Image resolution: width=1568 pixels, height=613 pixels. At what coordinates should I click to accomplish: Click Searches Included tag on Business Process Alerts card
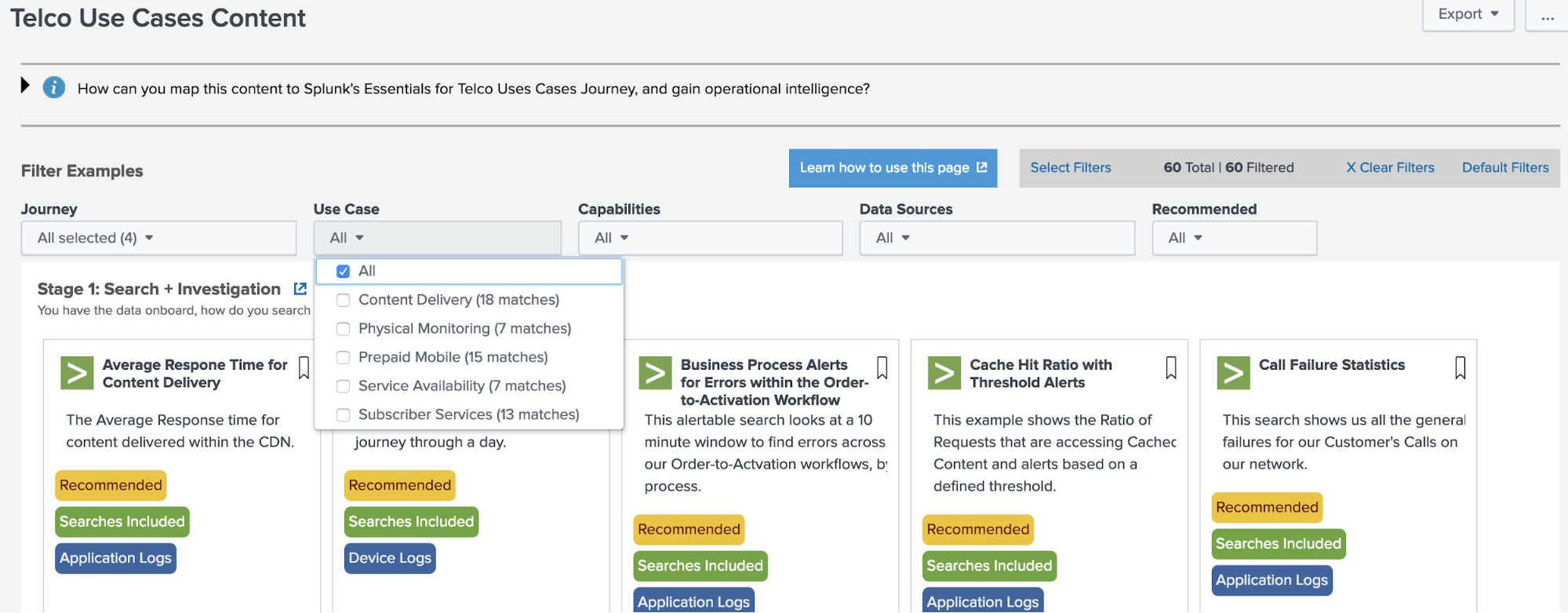pyautogui.click(x=700, y=566)
